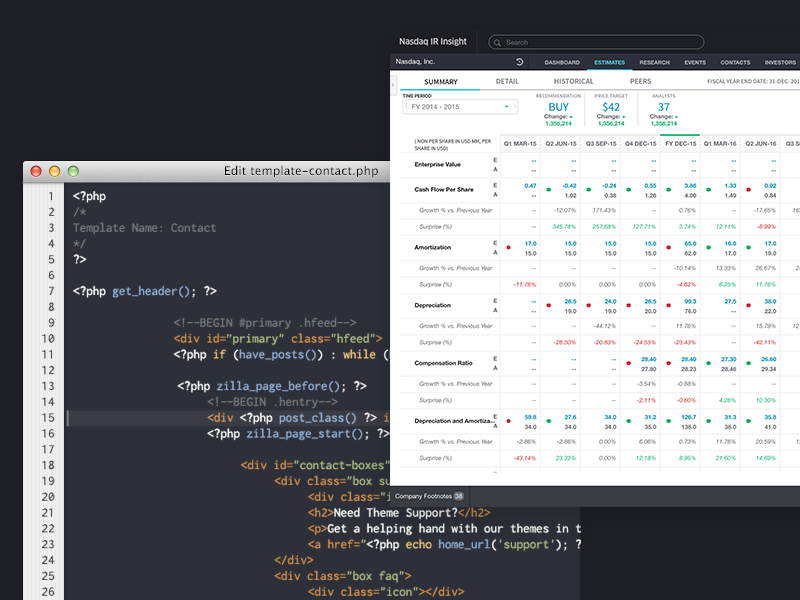Expand the collapsed left sidebar chevron in Nasdaq window
Screen dimensions: 800x600
(x=393, y=84)
